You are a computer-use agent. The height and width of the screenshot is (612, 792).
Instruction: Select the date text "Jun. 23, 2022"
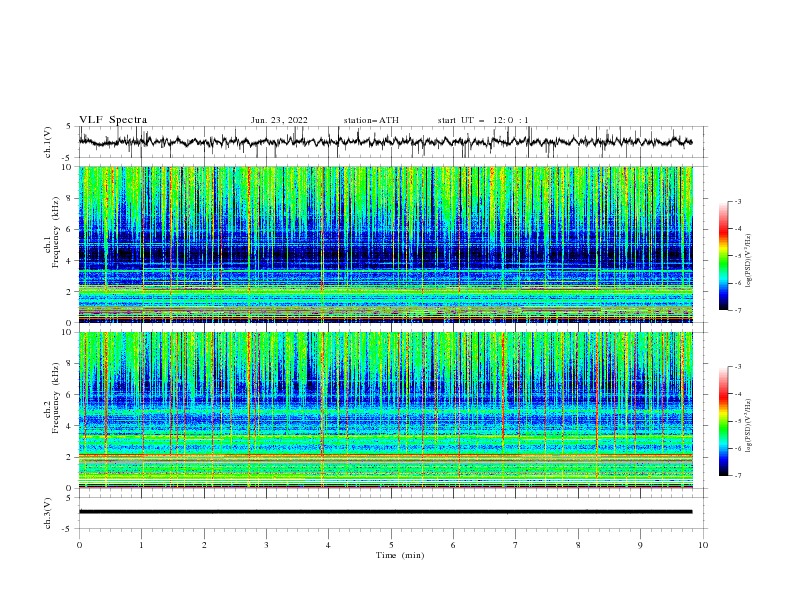279,120
